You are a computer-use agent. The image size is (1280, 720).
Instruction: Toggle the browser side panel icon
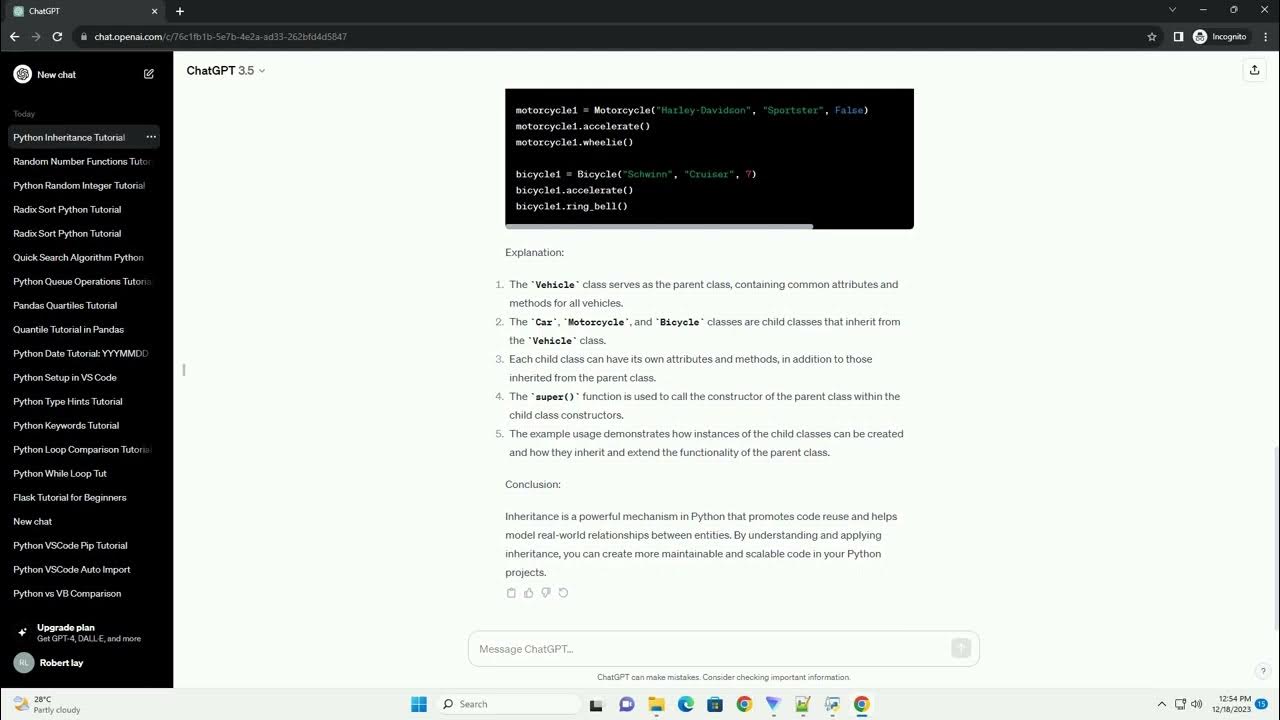click(1178, 36)
